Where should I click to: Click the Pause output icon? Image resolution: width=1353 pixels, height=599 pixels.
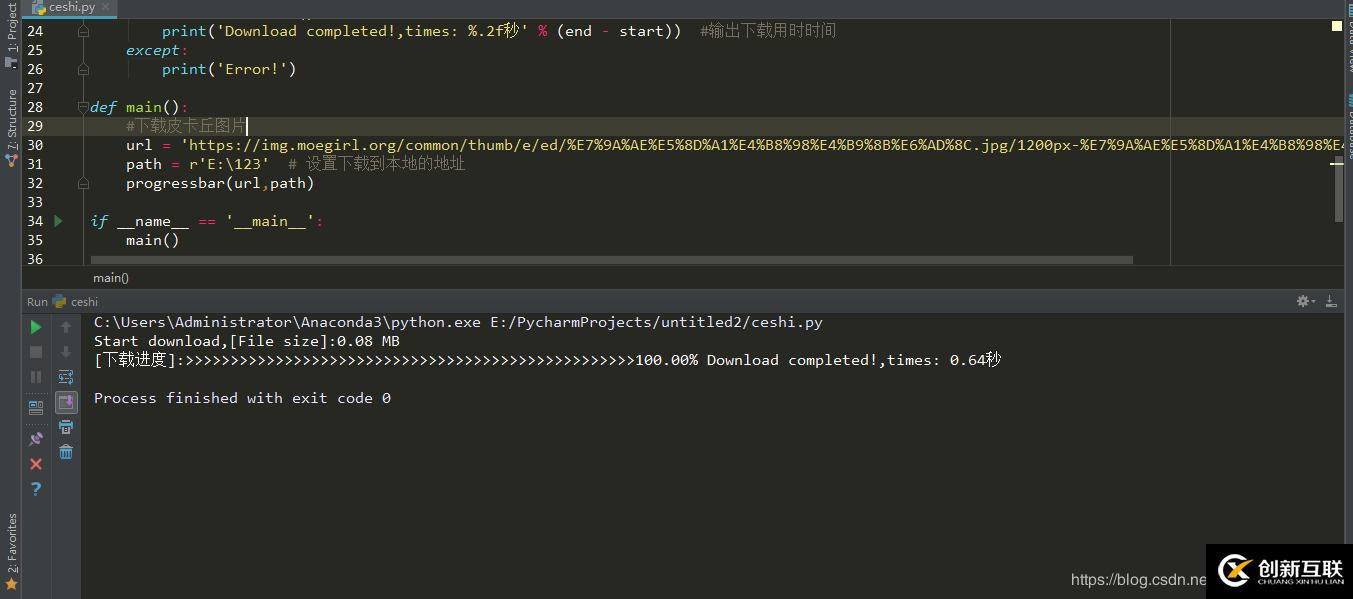(36, 377)
